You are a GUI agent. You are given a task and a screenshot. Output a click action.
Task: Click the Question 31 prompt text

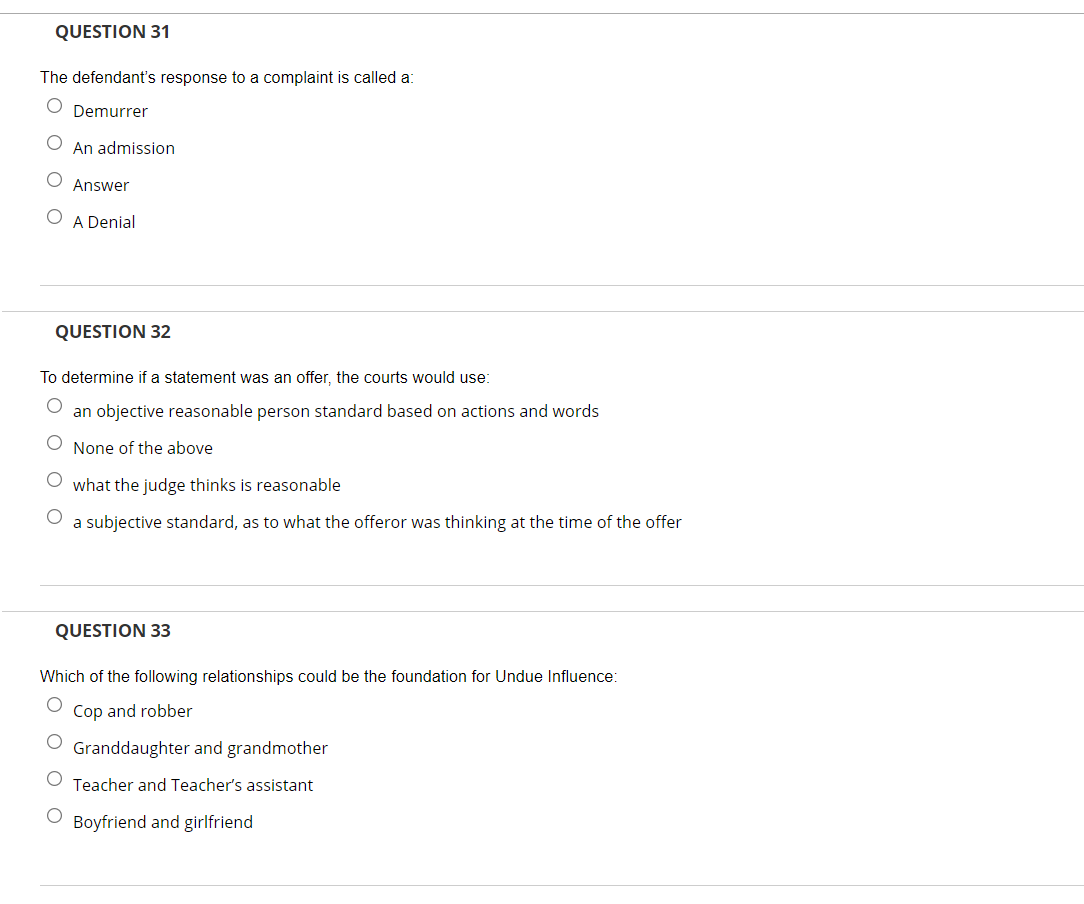point(226,77)
